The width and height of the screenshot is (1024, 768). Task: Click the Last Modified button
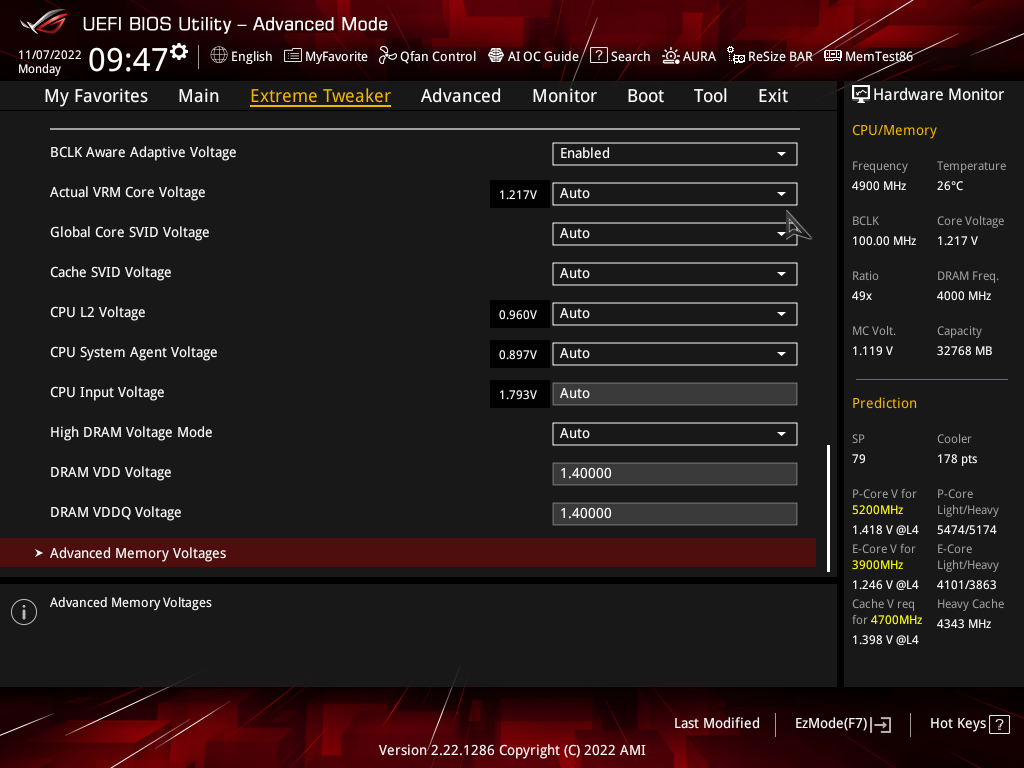[x=716, y=723]
